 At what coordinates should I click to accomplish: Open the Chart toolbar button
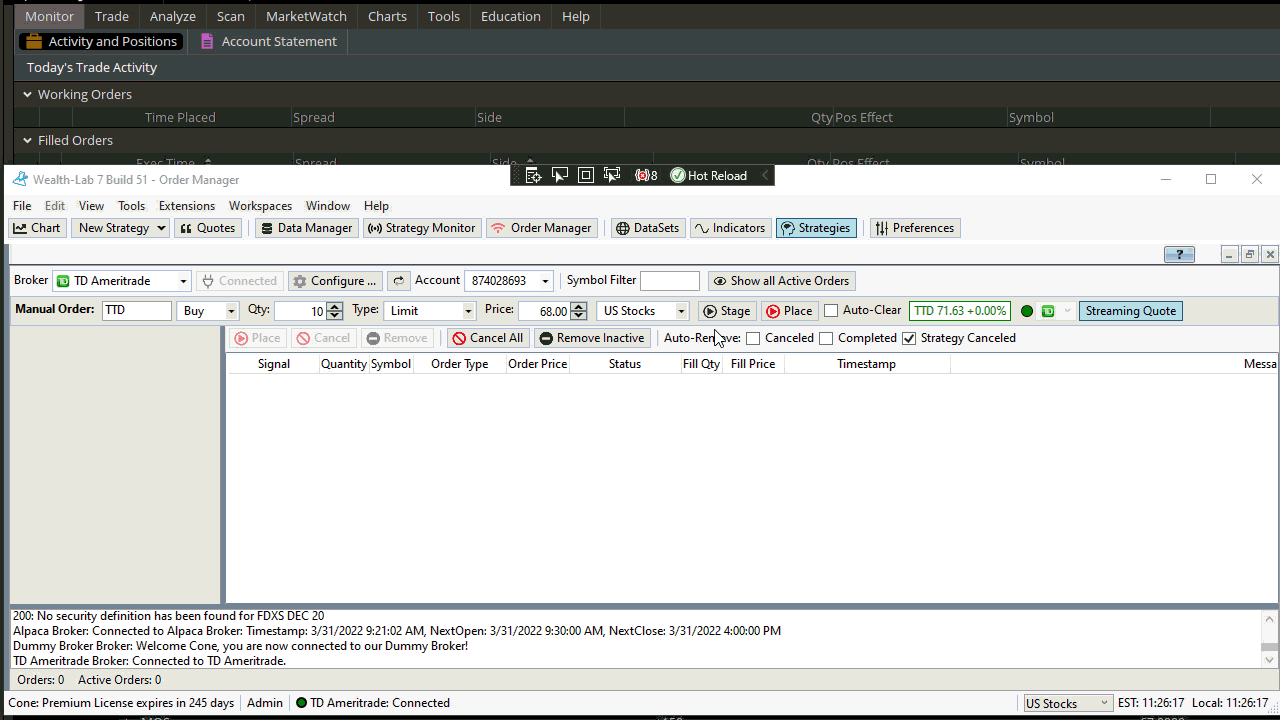tap(37, 228)
